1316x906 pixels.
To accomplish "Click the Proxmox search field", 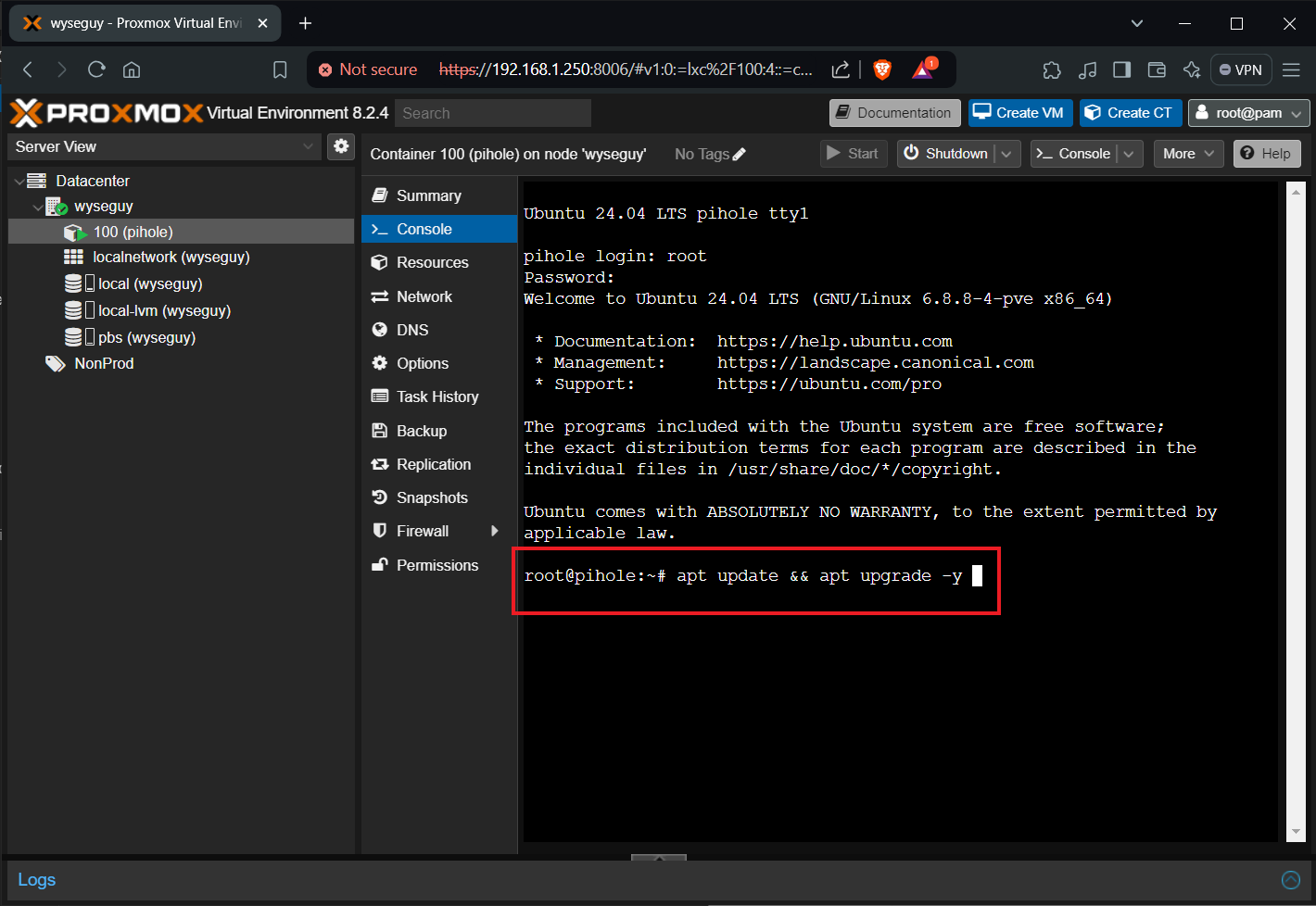I will coord(493,113).
